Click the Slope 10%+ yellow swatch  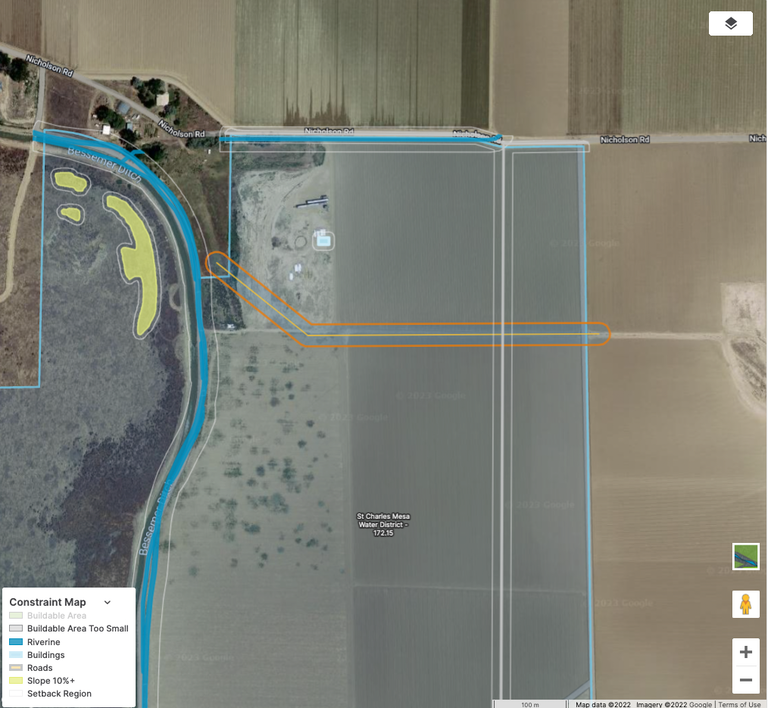pyautogui.click(x=16, y=681)
